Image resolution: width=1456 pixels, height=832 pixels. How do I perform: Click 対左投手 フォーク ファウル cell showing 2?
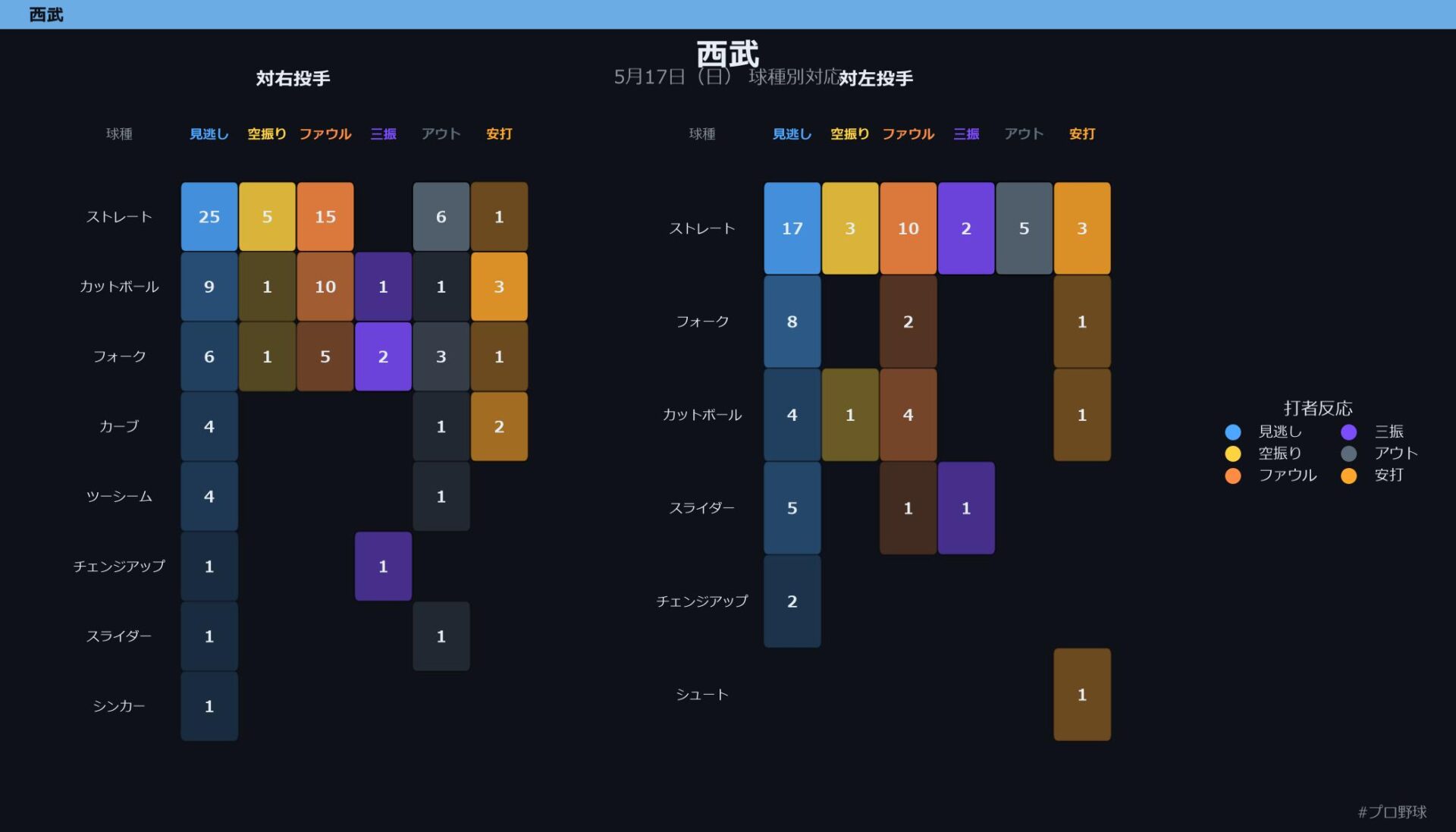[x=908, y=322]
